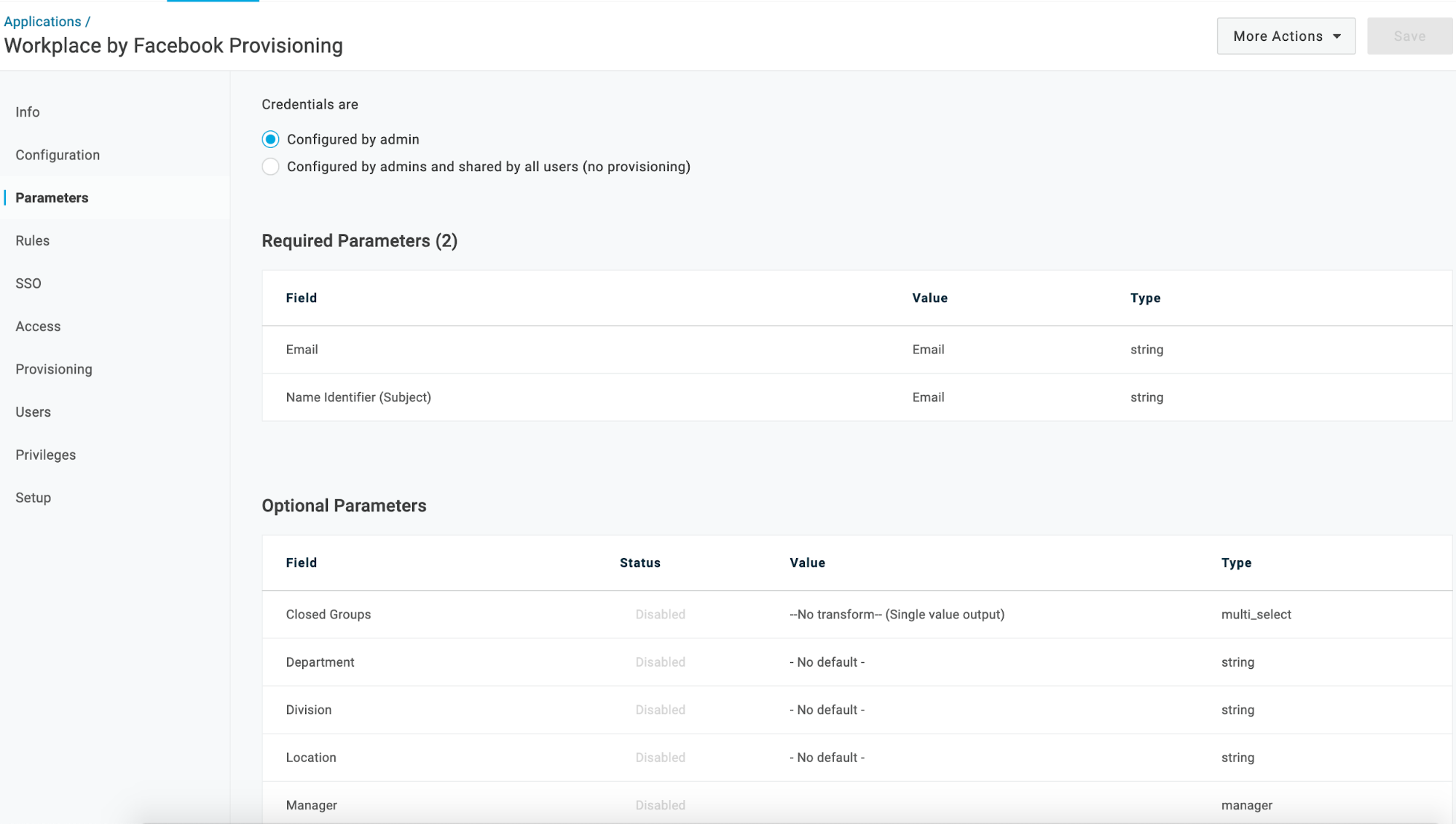Open the Manager optional parameter

click(x=857, y=803)
